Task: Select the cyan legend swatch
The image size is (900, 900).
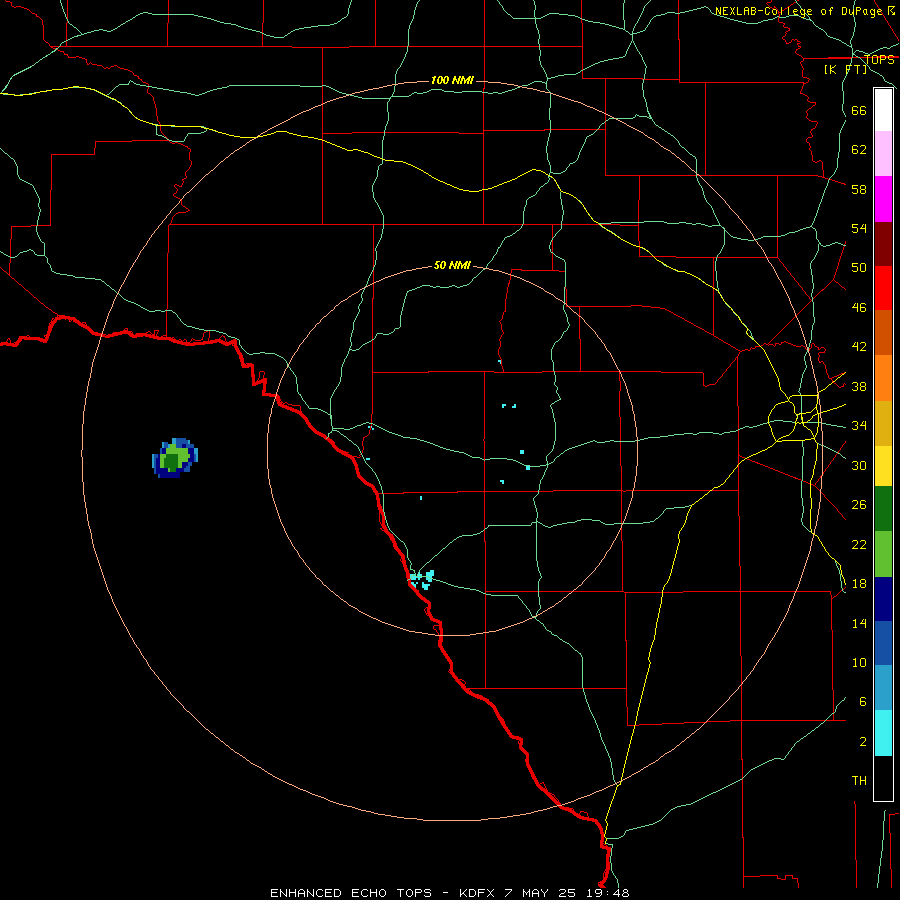Action: (x=883, y=733)
